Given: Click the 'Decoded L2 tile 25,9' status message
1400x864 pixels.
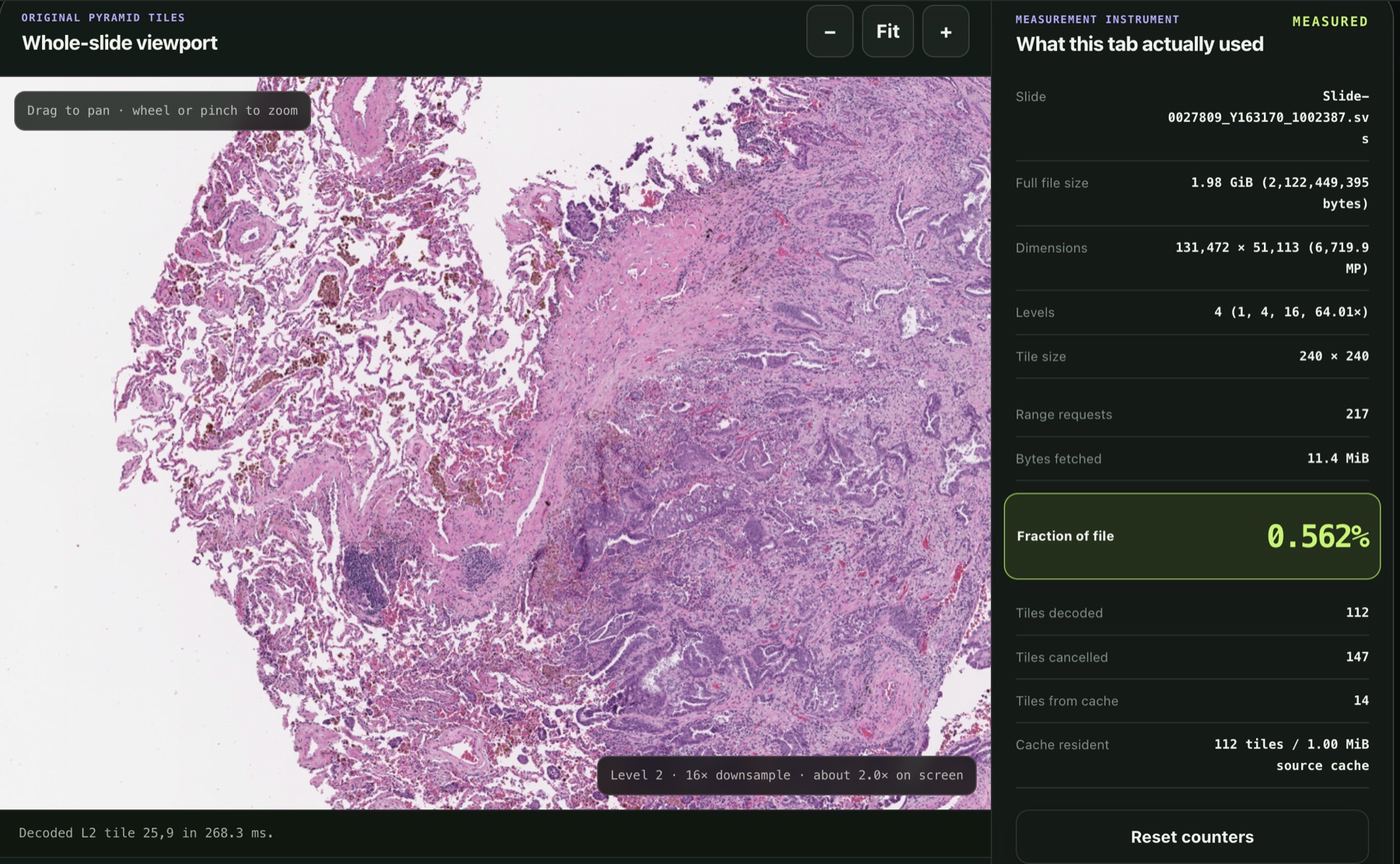Looking at the screenshot, I should (x=146, y=833).
